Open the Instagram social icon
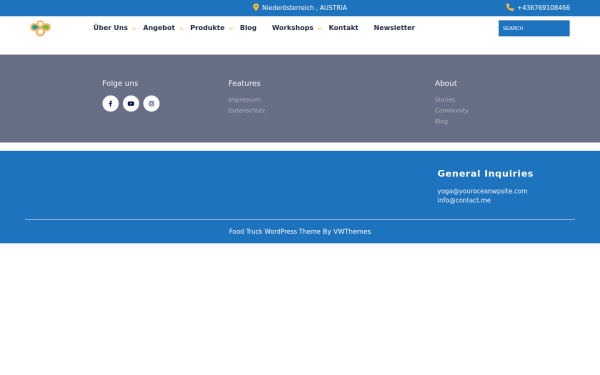Screen dimensions: 600x375 (152, 104)
